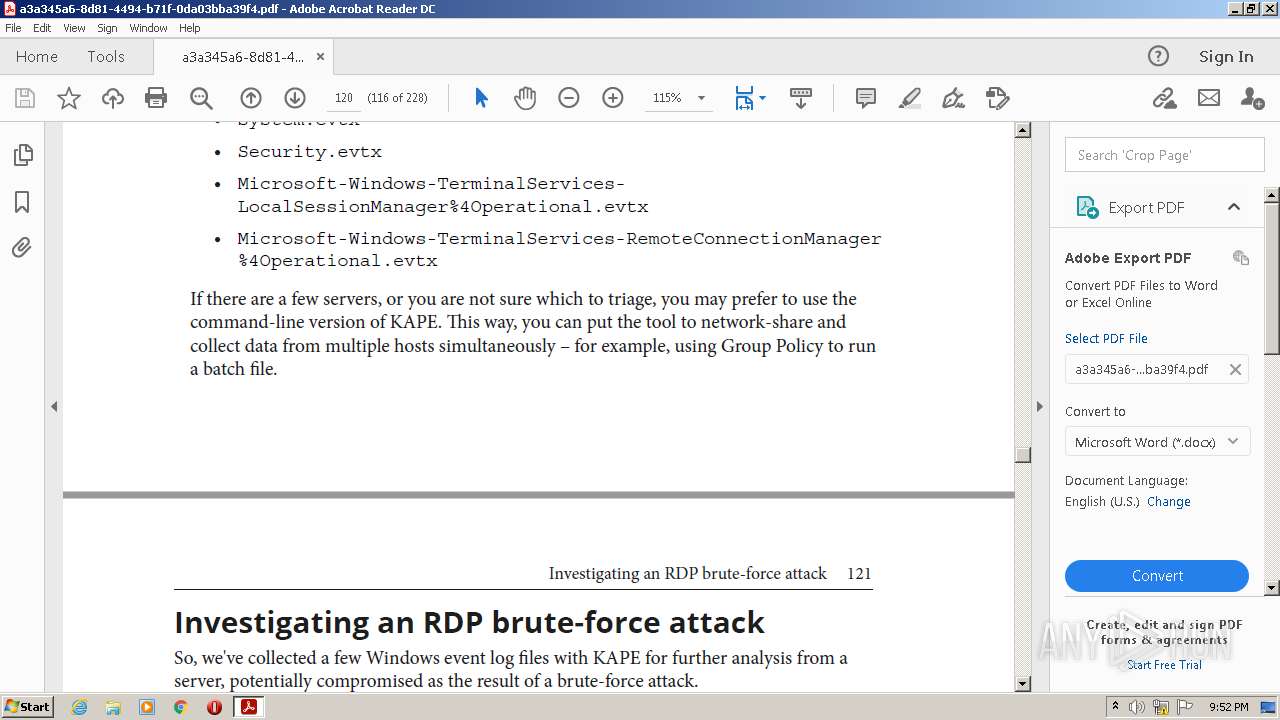Click the Convert button

click(x=1157, y=576)
